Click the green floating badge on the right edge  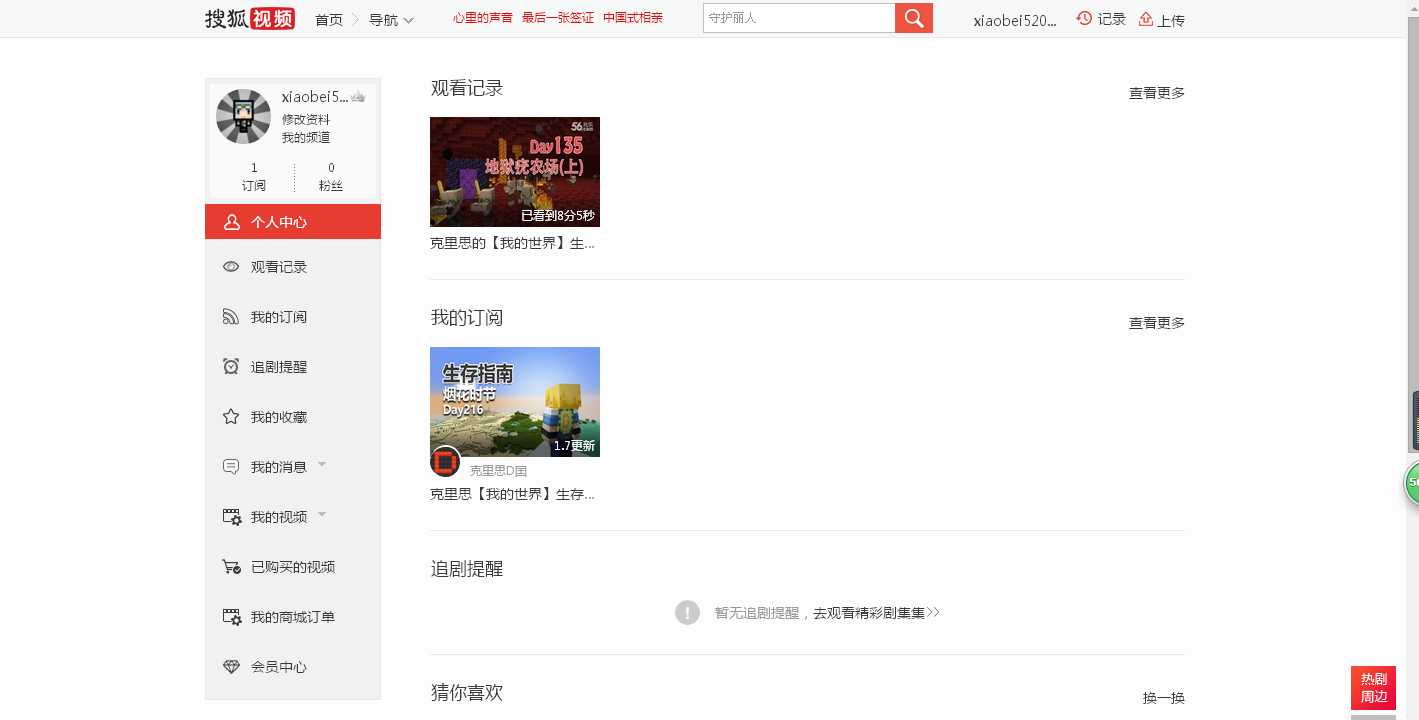[x=1412, y=483]
